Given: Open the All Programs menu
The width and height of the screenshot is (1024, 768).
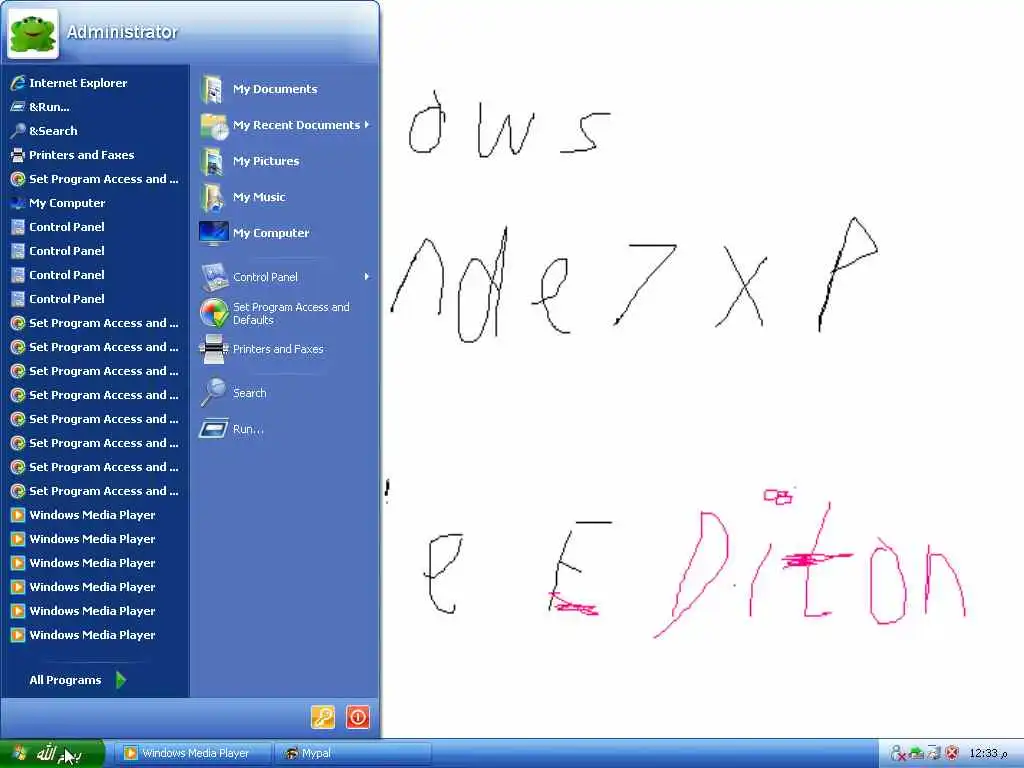Looking at the screenshot, I should coord(77,680).
